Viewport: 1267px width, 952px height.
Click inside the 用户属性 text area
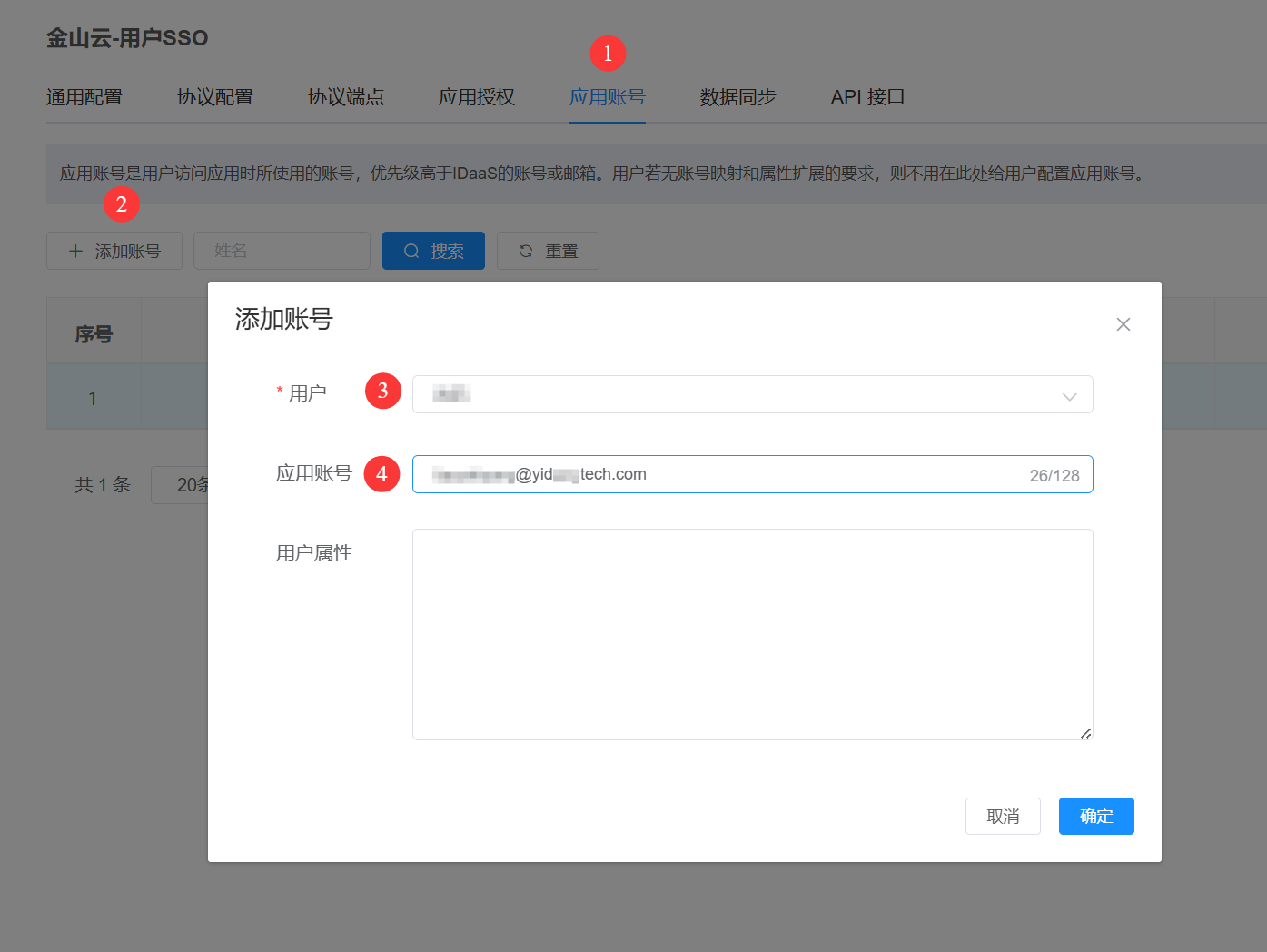(x=752, y=634)
